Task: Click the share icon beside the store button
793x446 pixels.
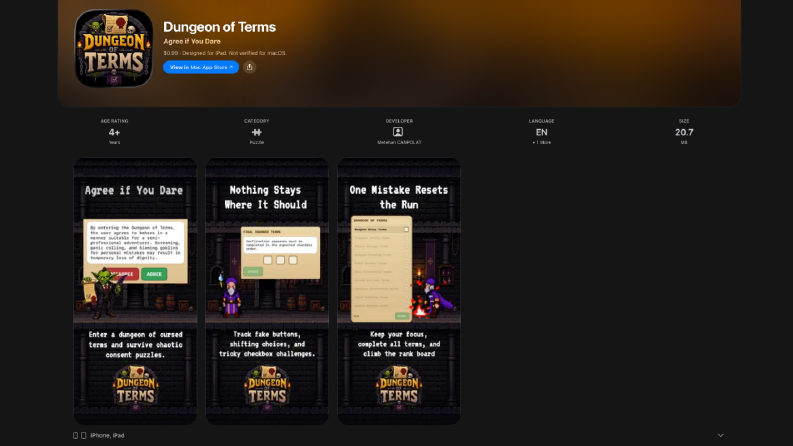Action: point(249,67)
